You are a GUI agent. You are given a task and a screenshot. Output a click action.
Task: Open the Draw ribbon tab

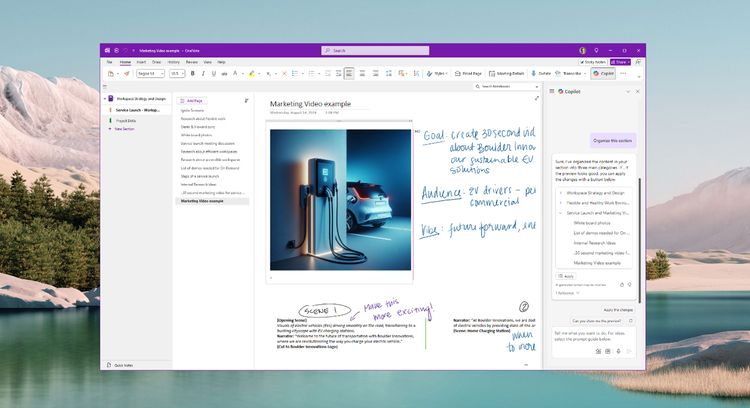(157, 62)
